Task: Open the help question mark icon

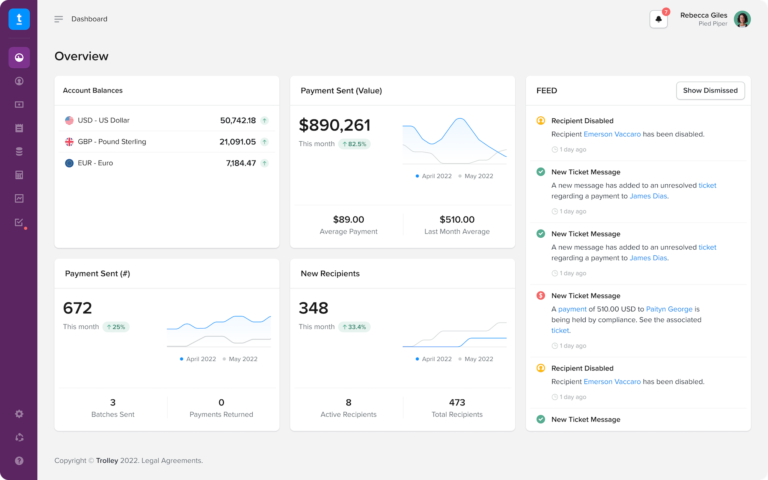Action: 19,461
